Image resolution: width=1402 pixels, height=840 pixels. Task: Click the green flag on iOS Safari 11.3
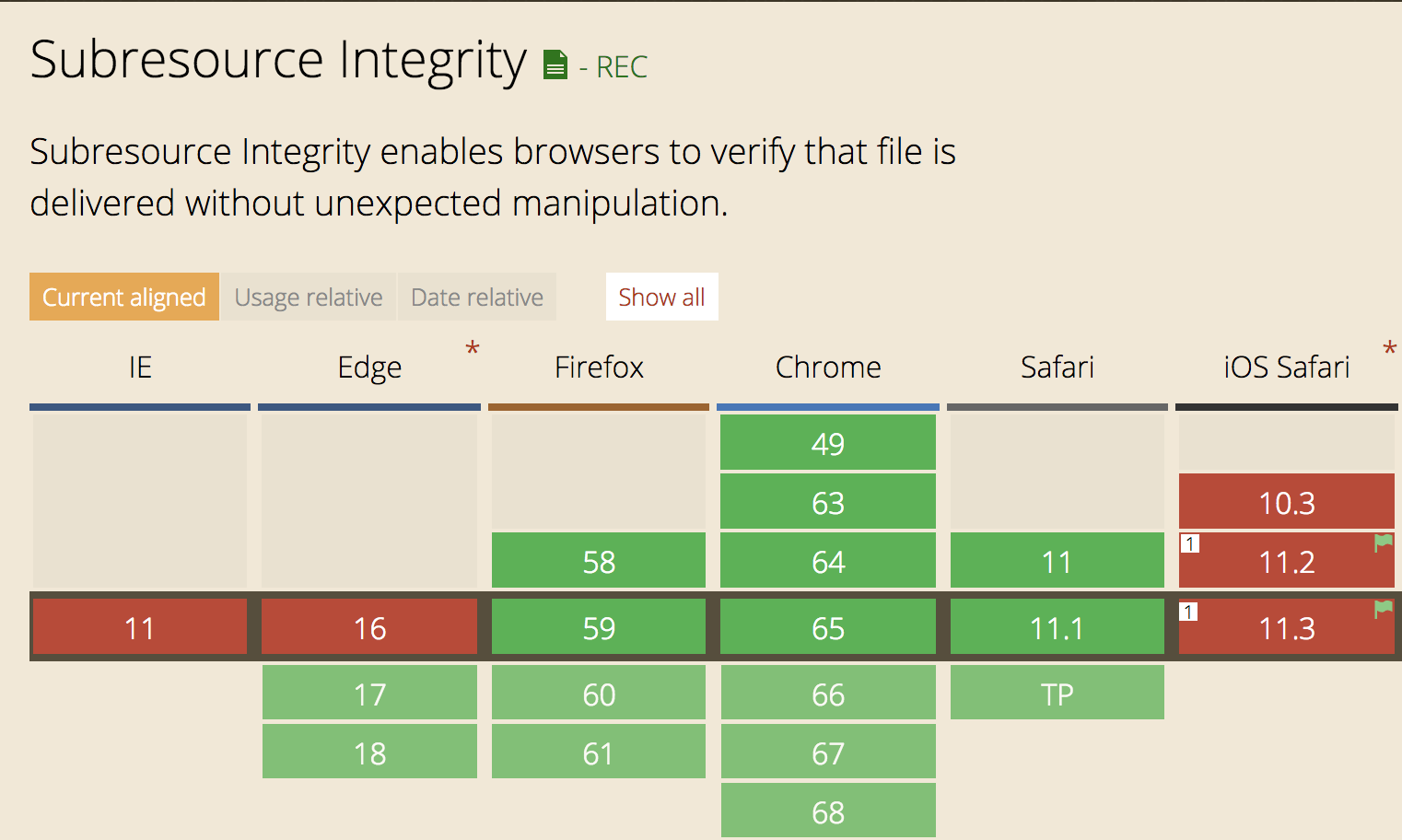point(1383,609)
